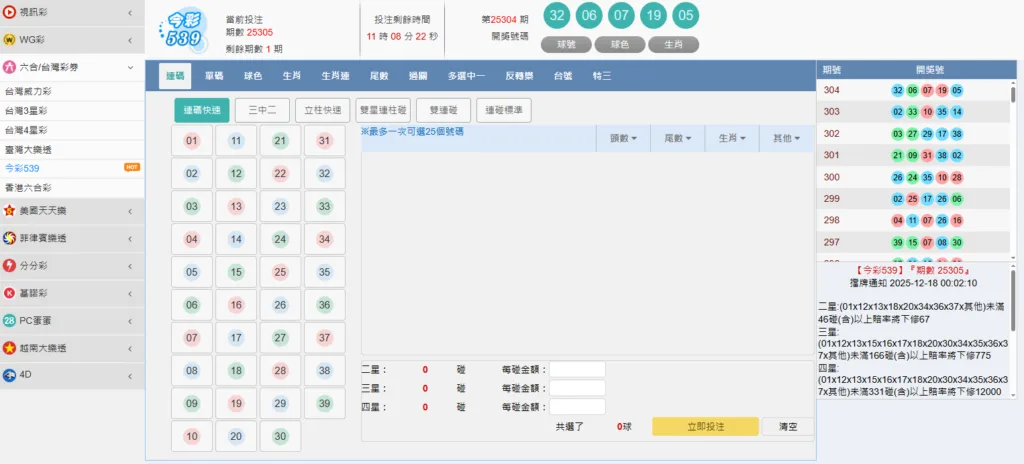Screen dimensions: 1024x464
Task: Click draw history row 298
Action: pos(913,220)
